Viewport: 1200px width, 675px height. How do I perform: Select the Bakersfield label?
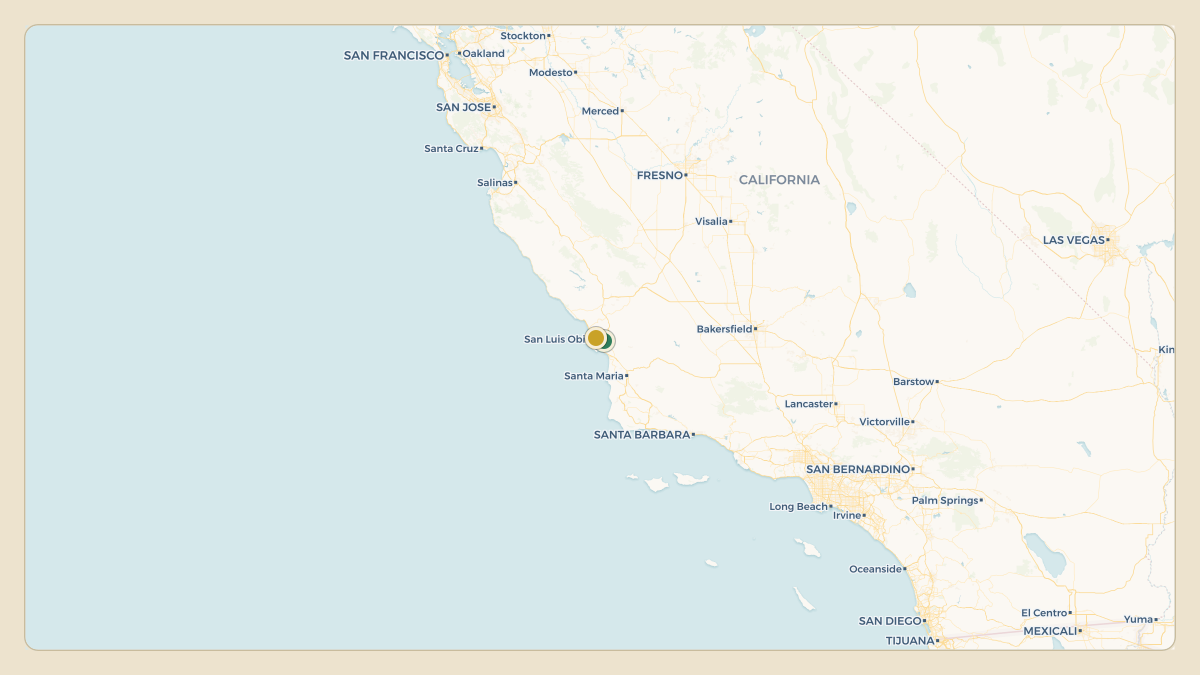pyautogui.click(x=724, y=329)
